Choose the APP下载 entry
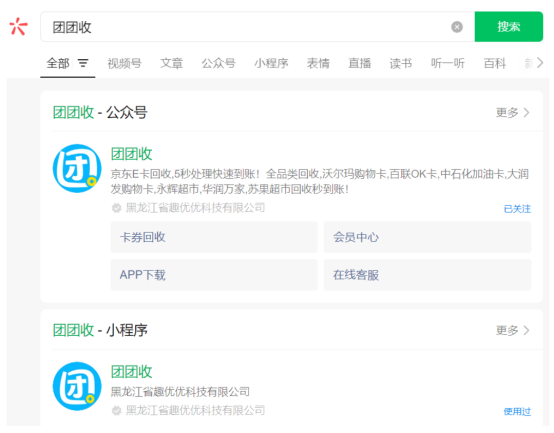Viewport: 554px width, 433px height. 214,275
